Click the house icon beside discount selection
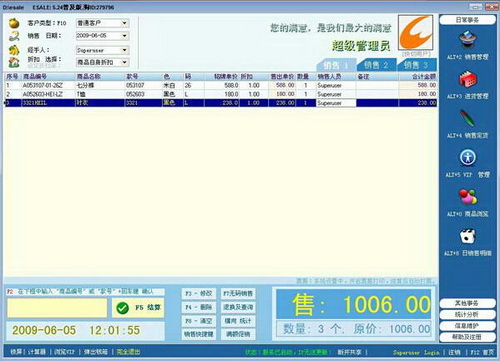This screenshot has height=361, width=500. 14,62
